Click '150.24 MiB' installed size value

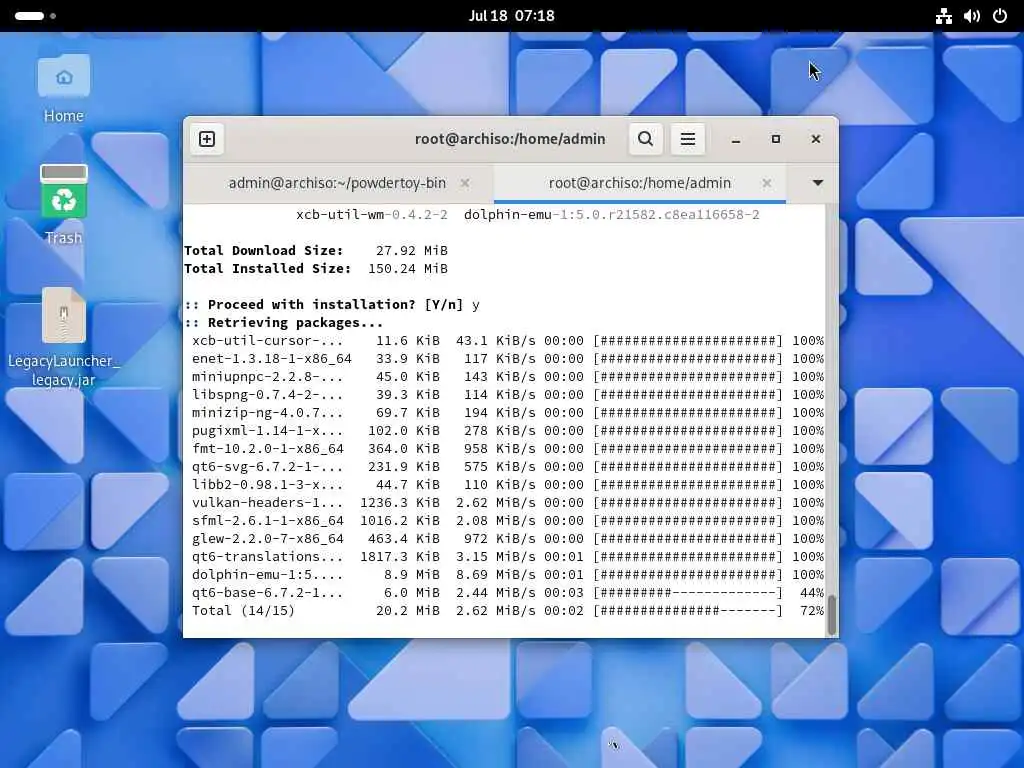(408, 268)
